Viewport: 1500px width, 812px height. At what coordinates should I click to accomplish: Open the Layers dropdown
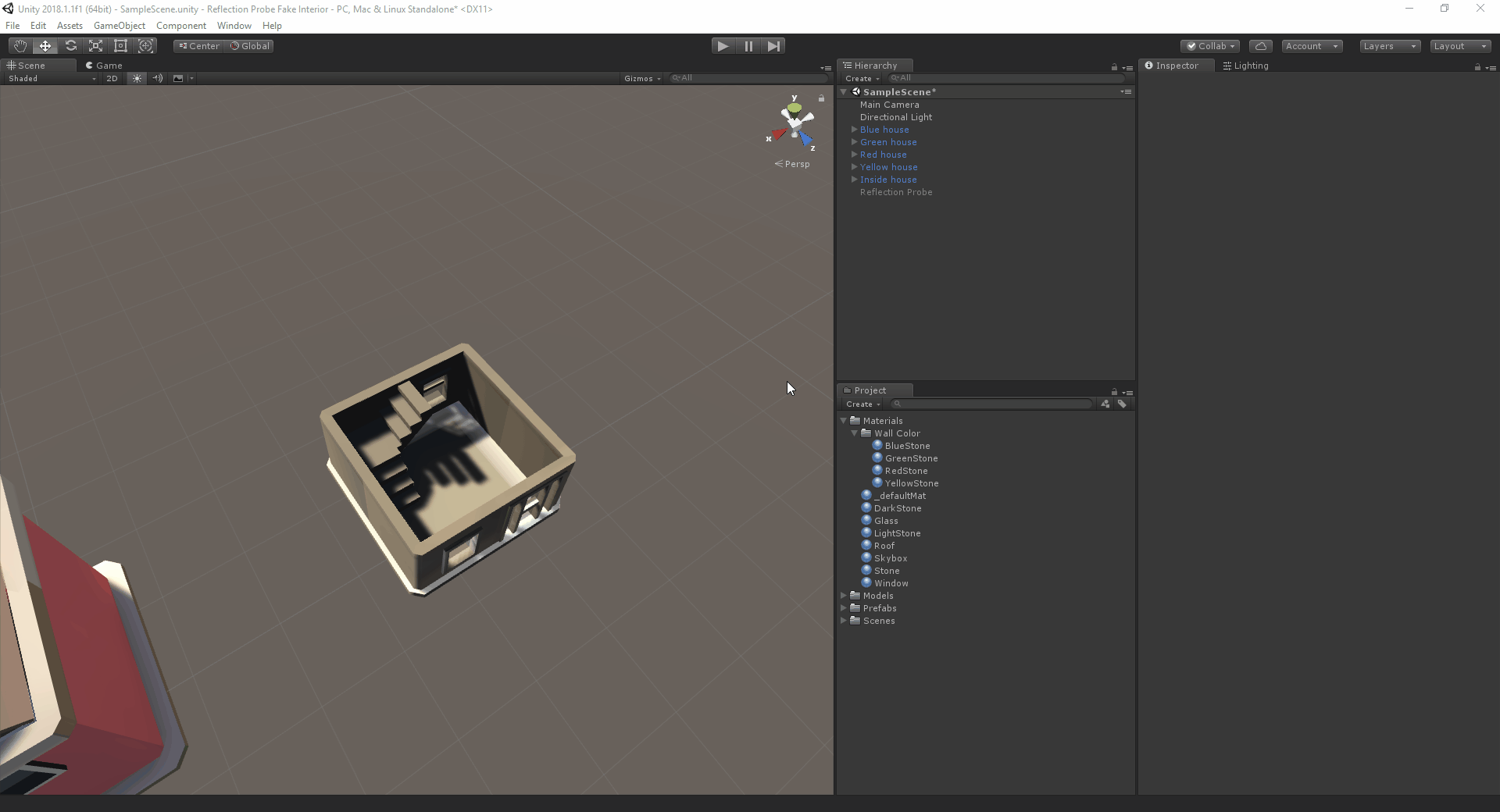pyautogui.click(x=1390, y=46)
